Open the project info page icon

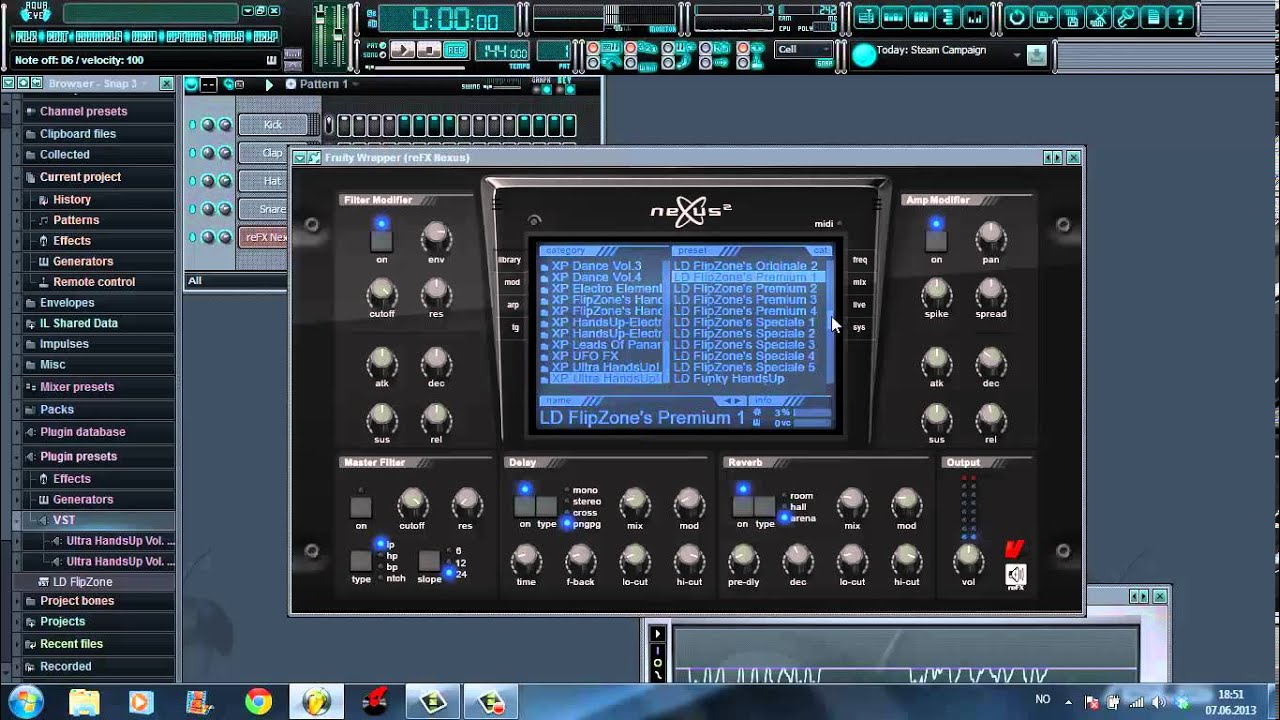pyautogui.click(x=1152, y=17)
